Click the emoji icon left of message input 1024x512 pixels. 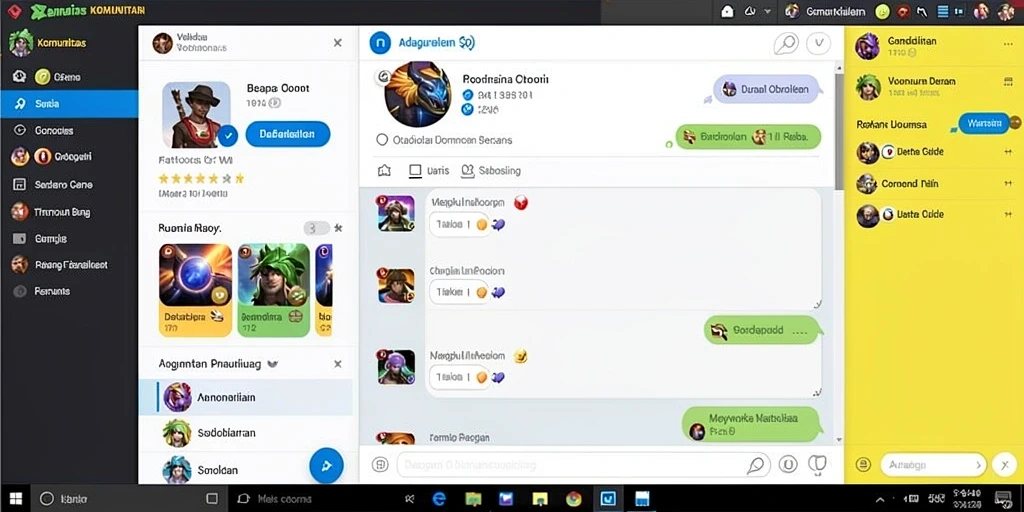[x=380, y=464]
